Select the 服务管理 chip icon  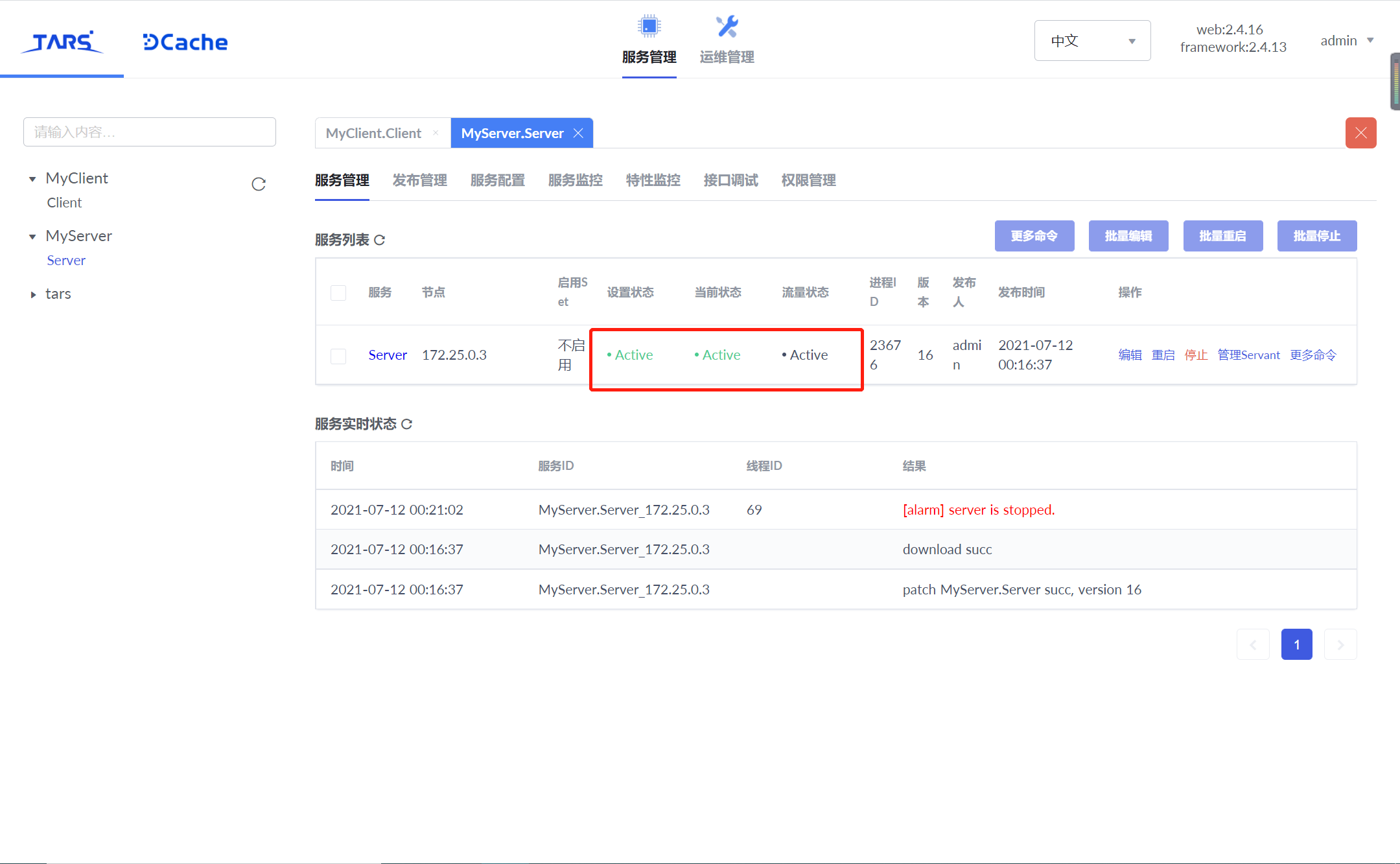pyautogui.click(x=649, y=26)
